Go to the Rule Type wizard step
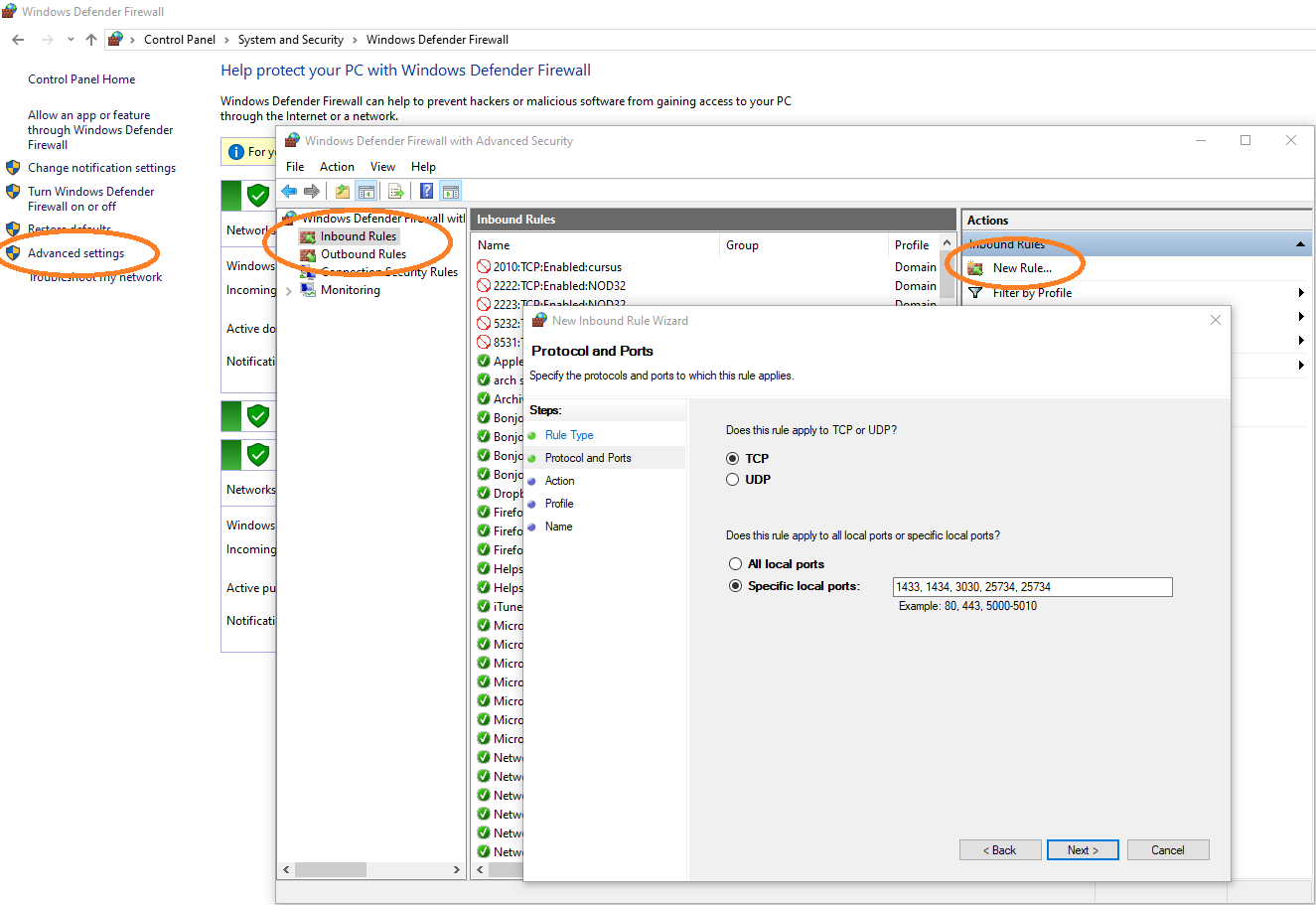 pyautogui.click(x=569, y=435)
